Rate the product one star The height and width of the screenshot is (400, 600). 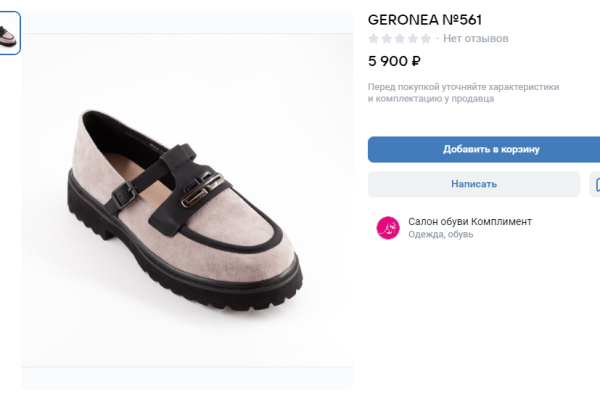pos(374,39)
